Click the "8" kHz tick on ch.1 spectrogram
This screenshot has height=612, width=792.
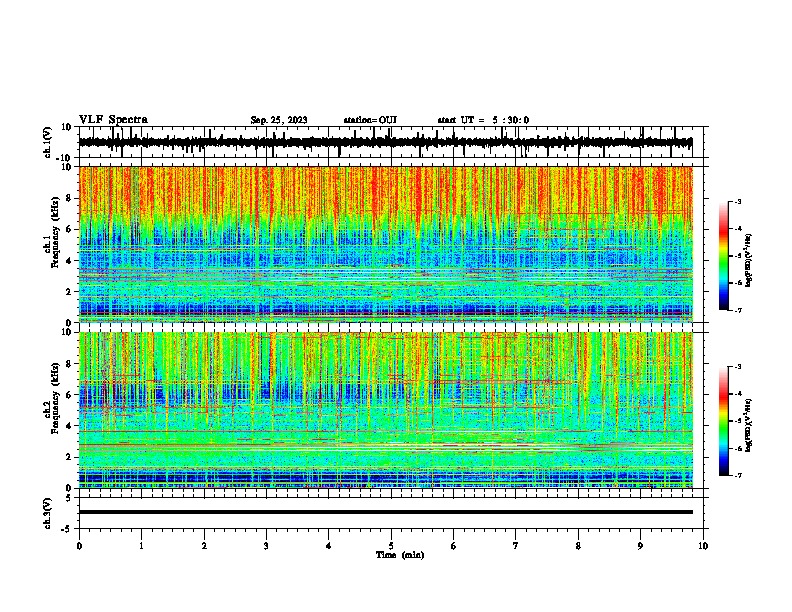coord(70,198)
